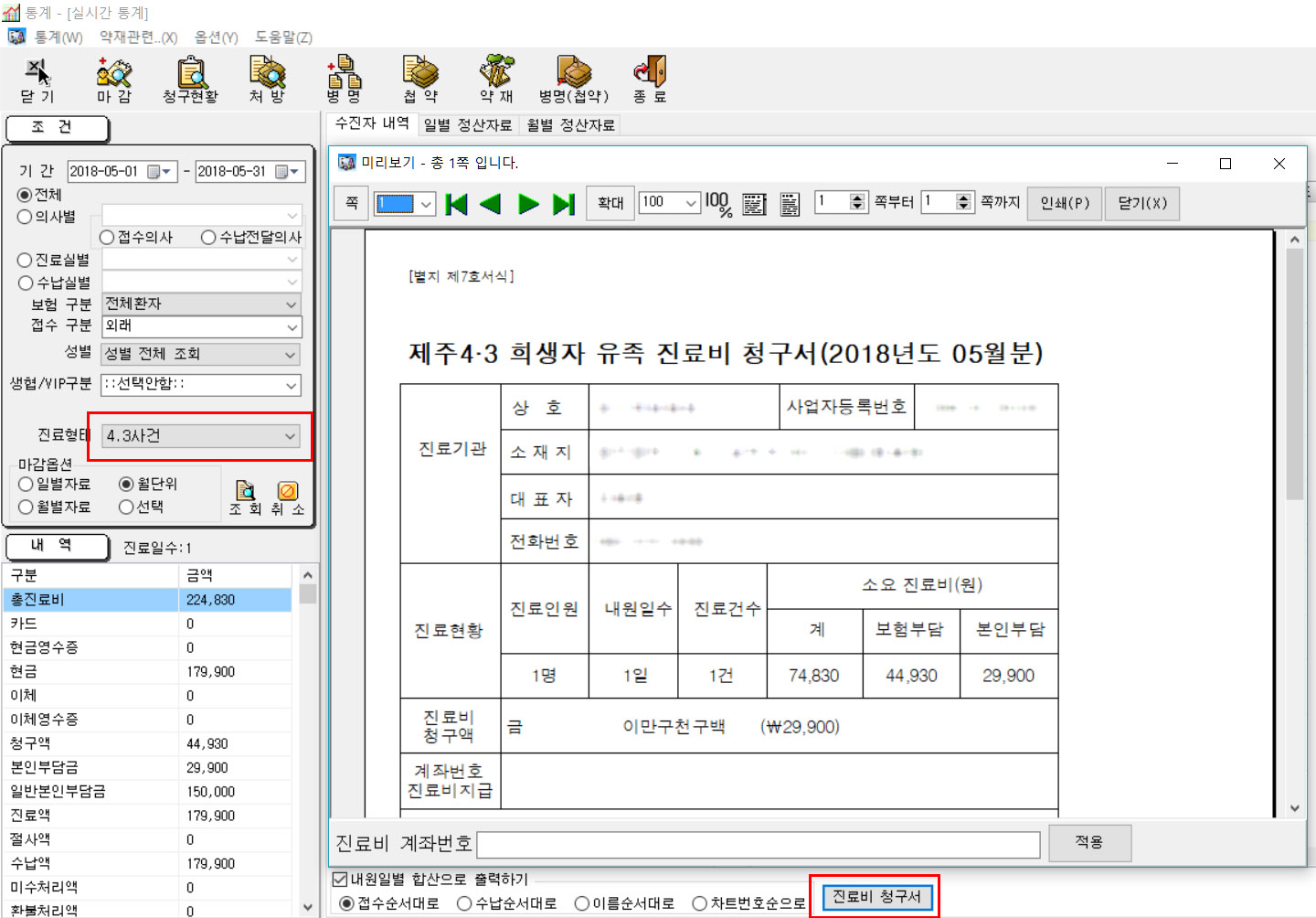Switch to the 일별 정산자료 tab
The width and height of the screenshot is (1316, 918).
[468, 124]
